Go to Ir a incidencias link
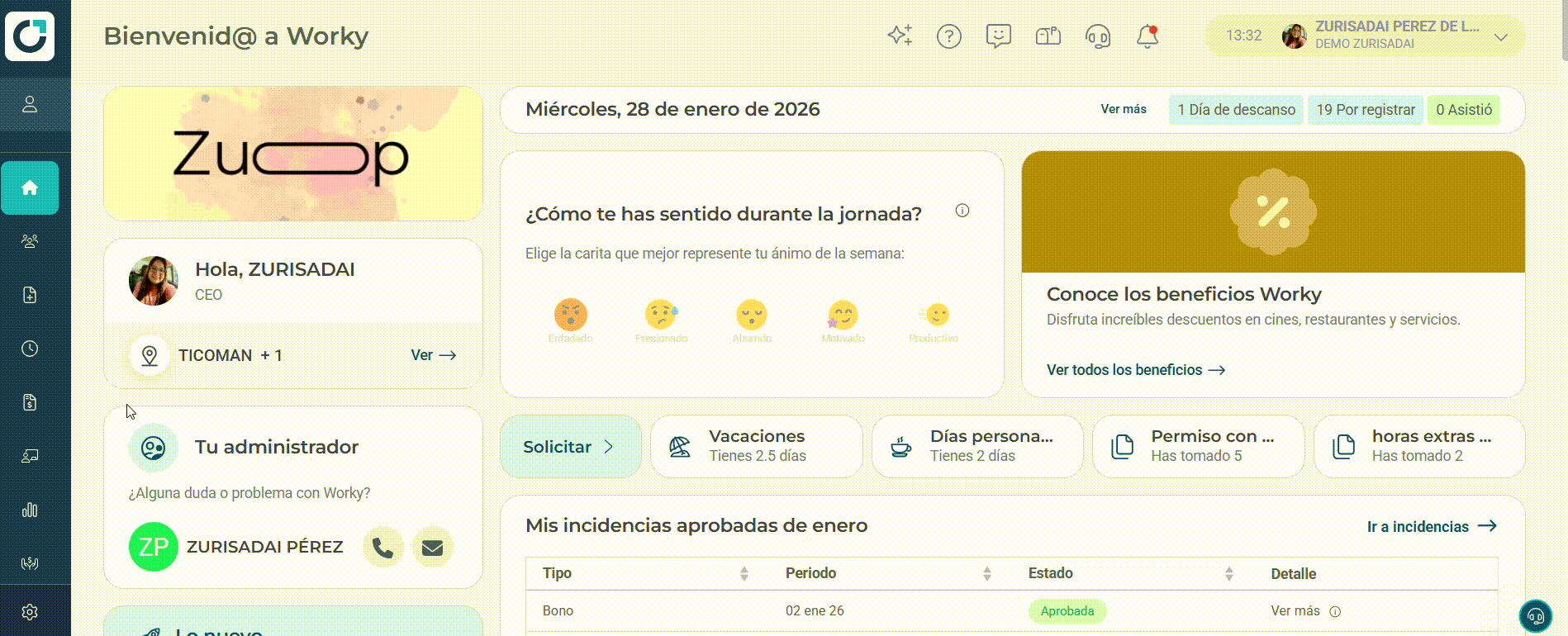Image resolution: width=1568 pixels, height=636 pixels. (1432, 526)
